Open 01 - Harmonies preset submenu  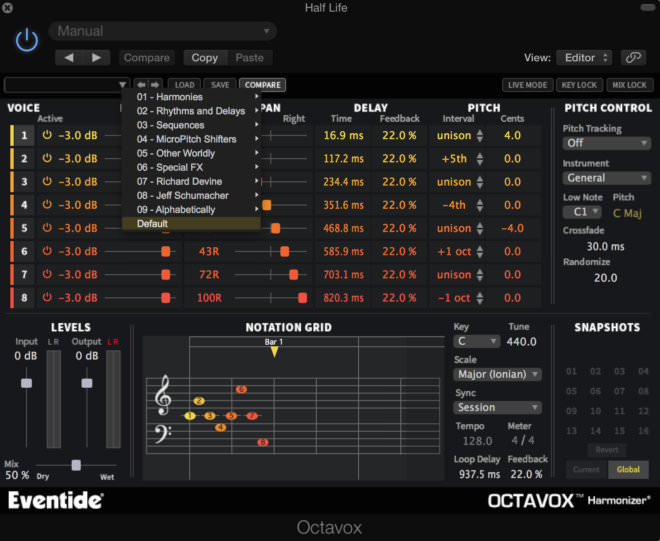(192, 97)
